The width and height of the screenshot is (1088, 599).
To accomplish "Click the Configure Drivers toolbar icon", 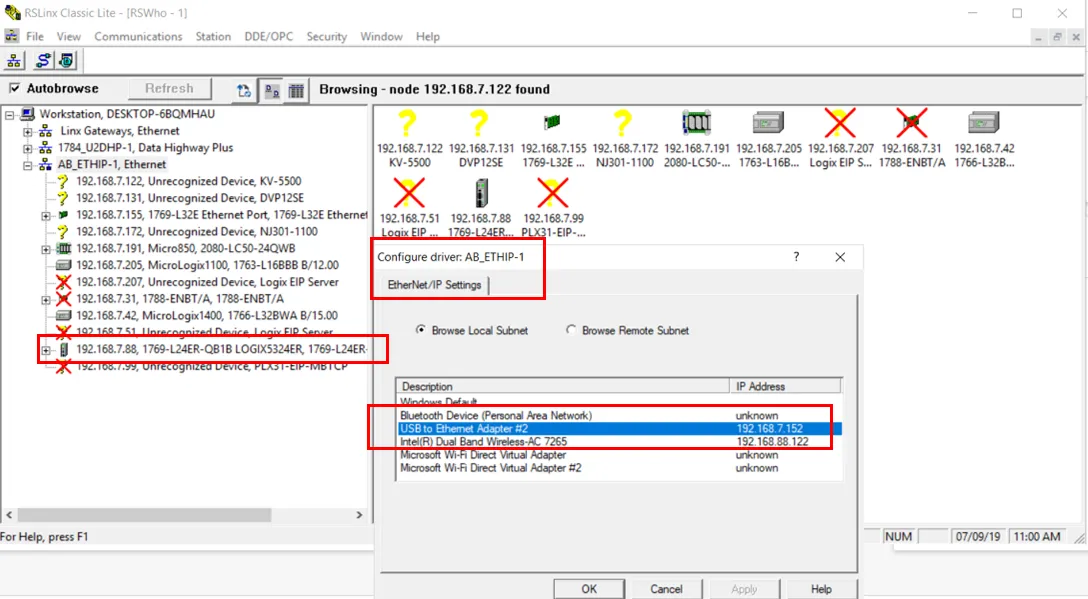I will tap(43, 61).
